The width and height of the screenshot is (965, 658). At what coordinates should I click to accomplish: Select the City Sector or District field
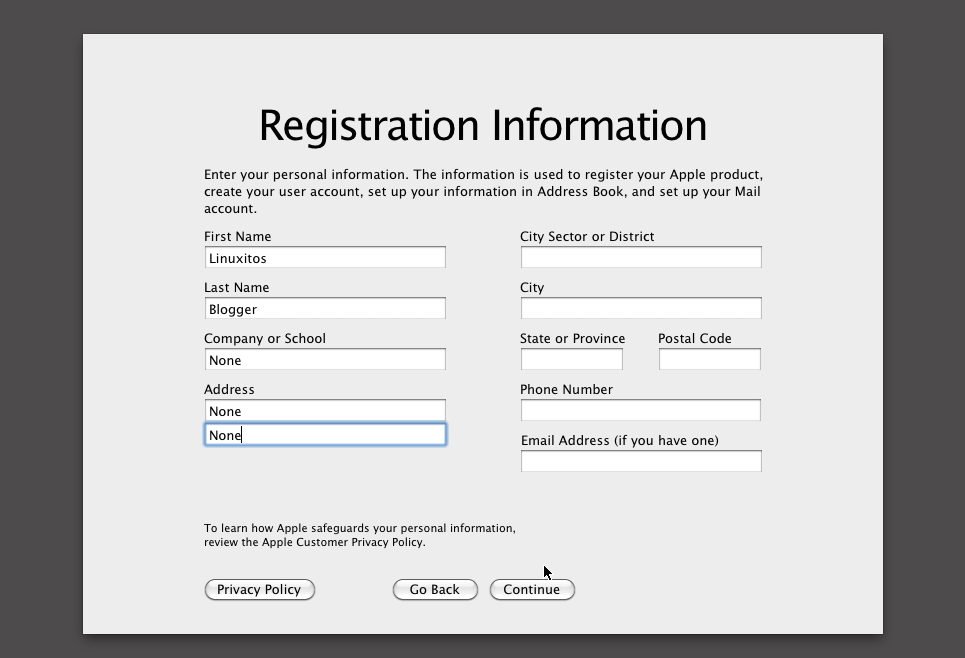pyautogui.click(x=641, y=257)
